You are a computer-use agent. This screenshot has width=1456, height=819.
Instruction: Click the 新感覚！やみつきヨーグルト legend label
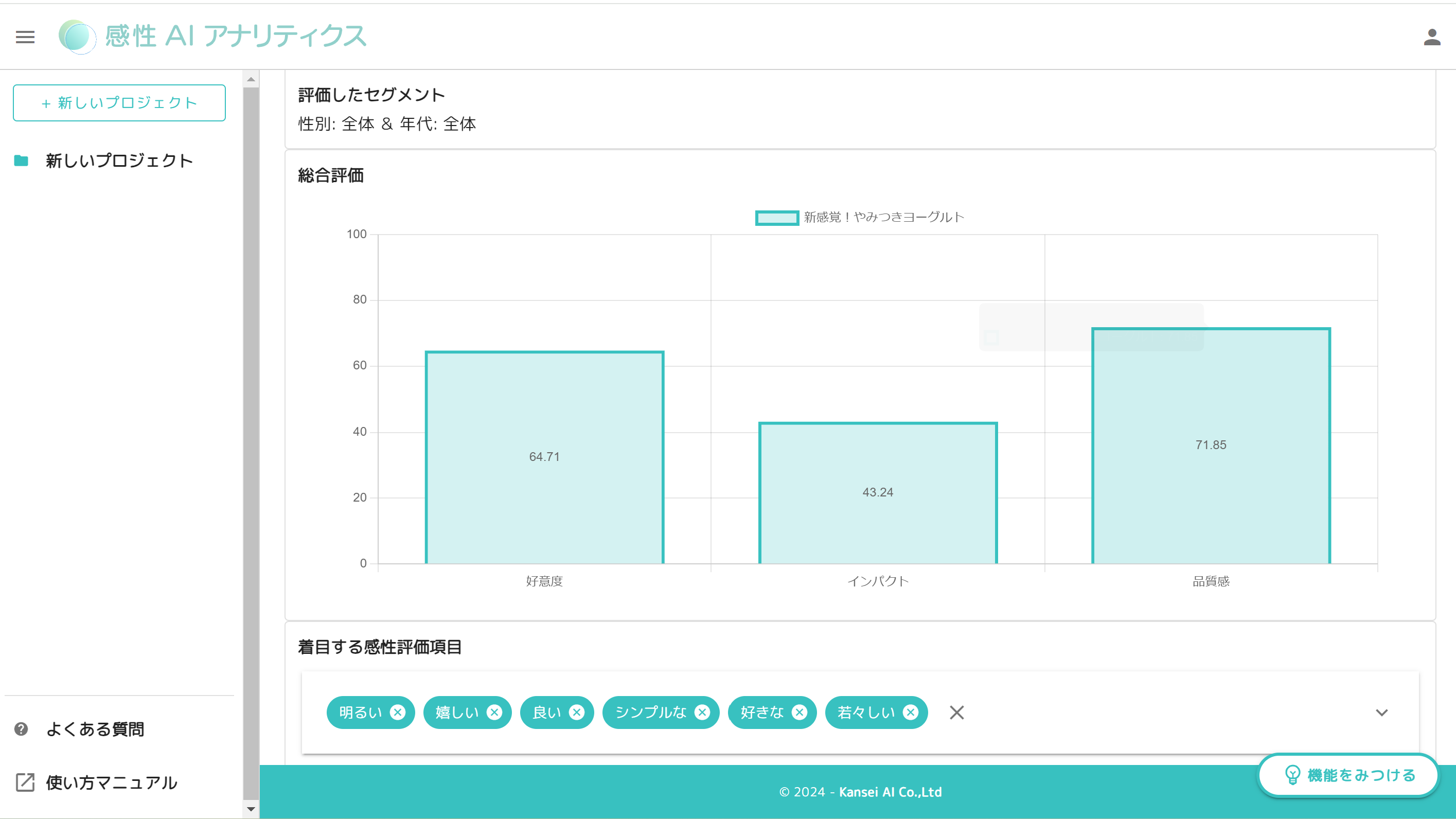coord(884,218)
